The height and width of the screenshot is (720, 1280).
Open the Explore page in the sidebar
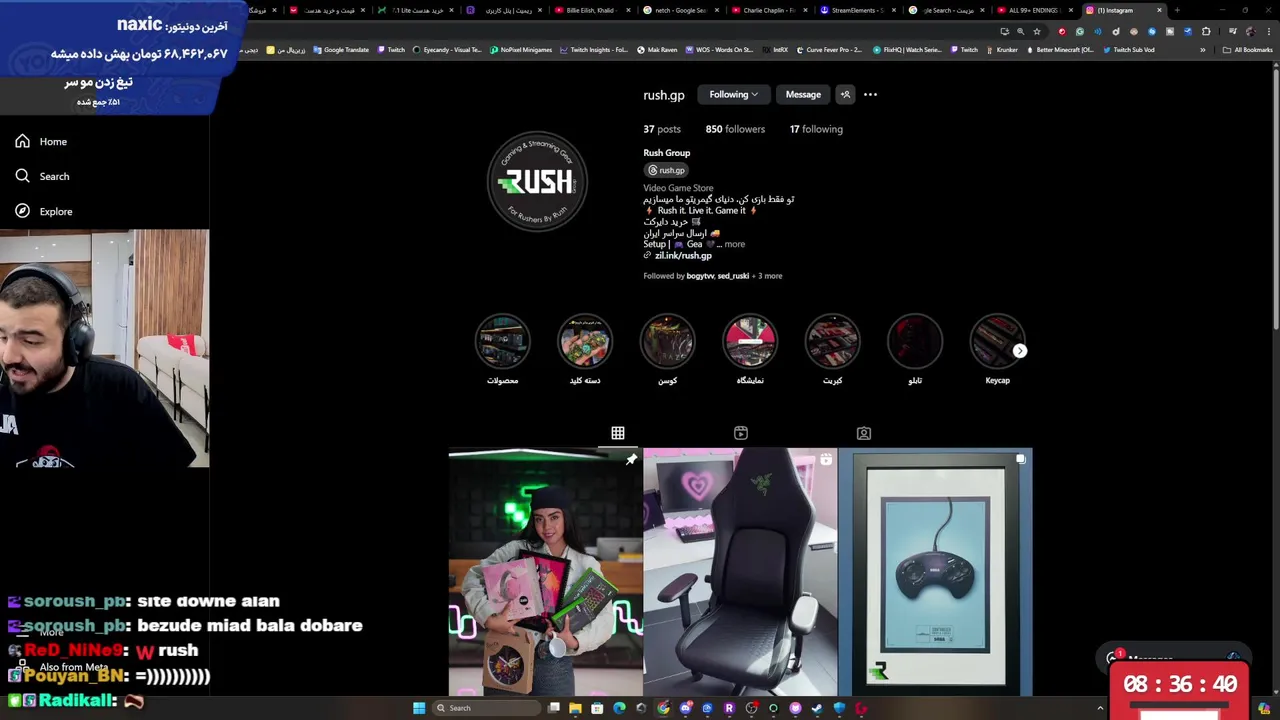[x=44, y=211]
